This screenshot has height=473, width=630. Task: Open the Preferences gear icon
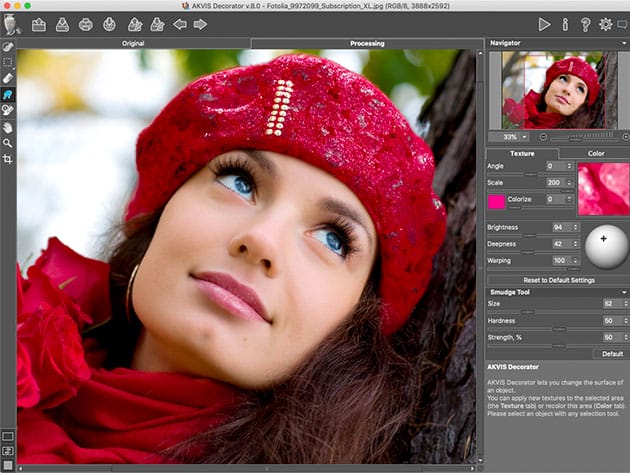point(605,24)
